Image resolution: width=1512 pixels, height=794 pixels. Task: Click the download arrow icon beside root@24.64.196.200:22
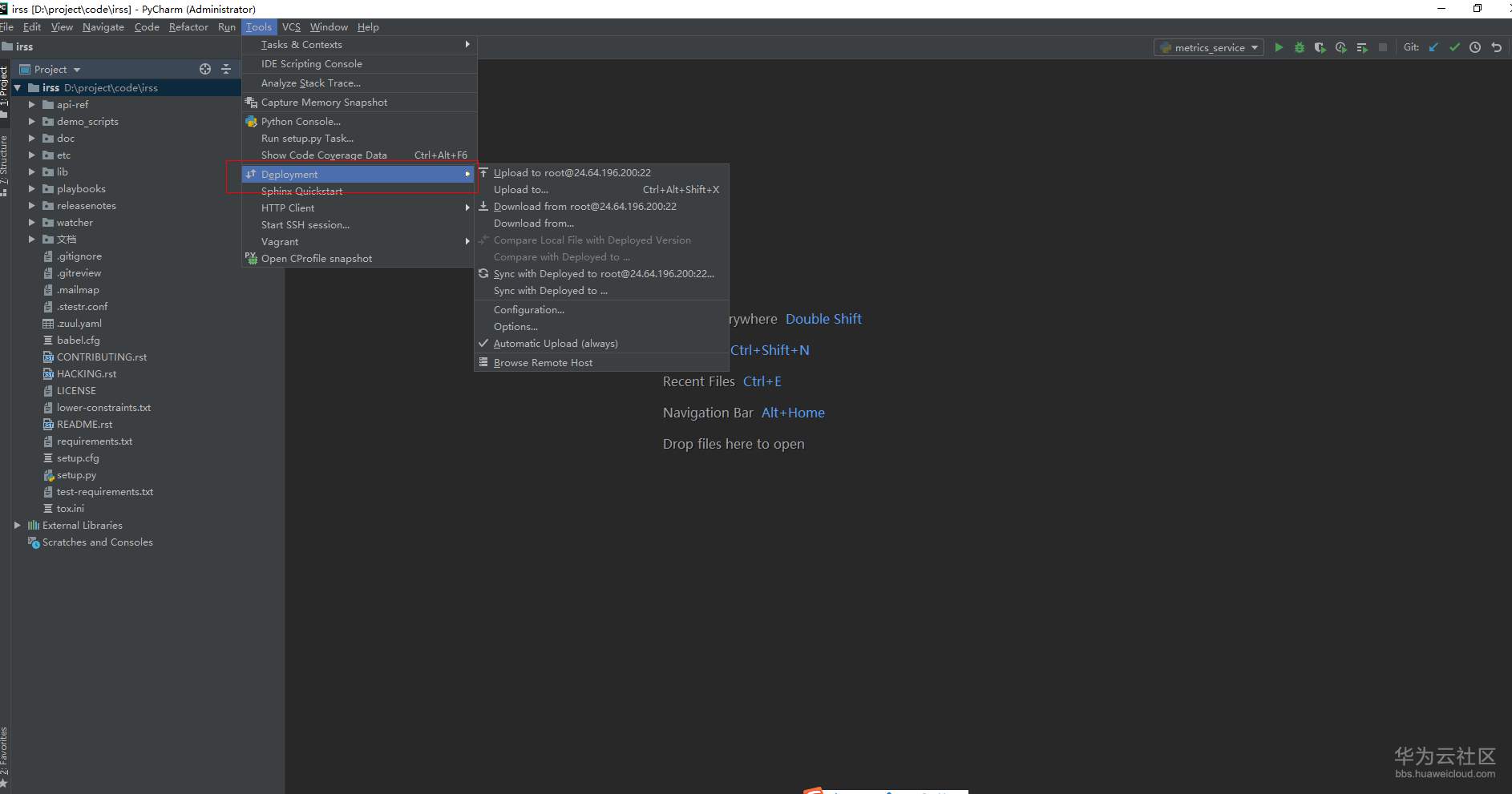(483, 206)
